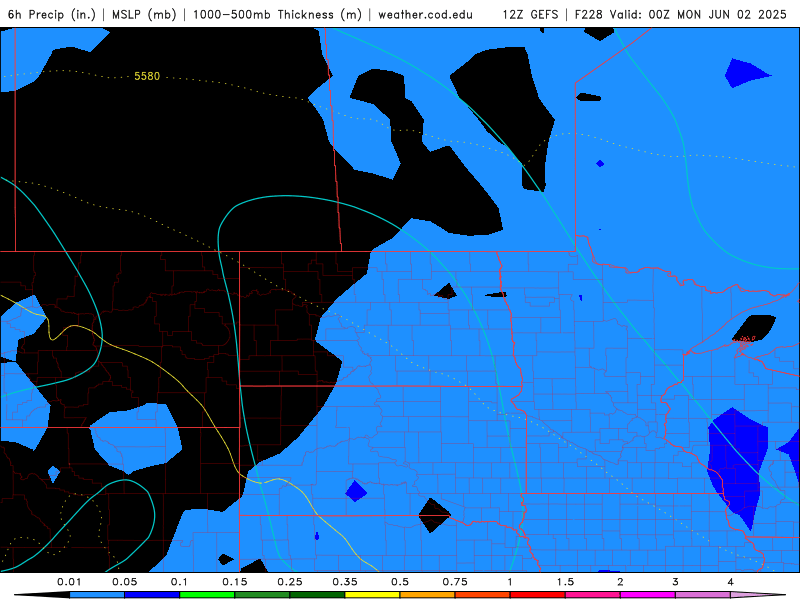
Task: Click the 0.05 legend value
Action: coord(124,582)
